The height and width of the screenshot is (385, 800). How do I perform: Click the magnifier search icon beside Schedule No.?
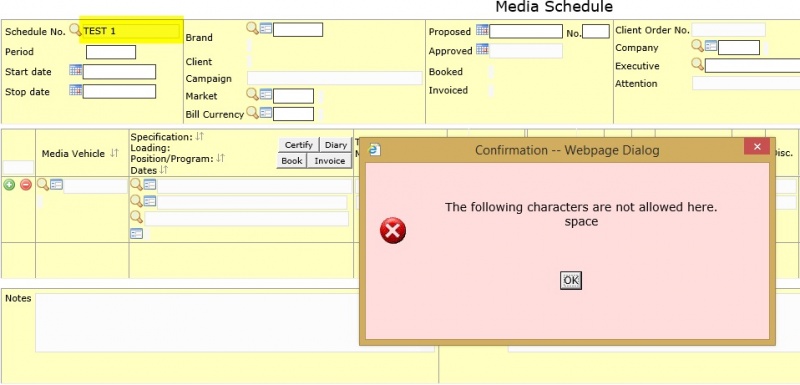(x=75, y=30)
